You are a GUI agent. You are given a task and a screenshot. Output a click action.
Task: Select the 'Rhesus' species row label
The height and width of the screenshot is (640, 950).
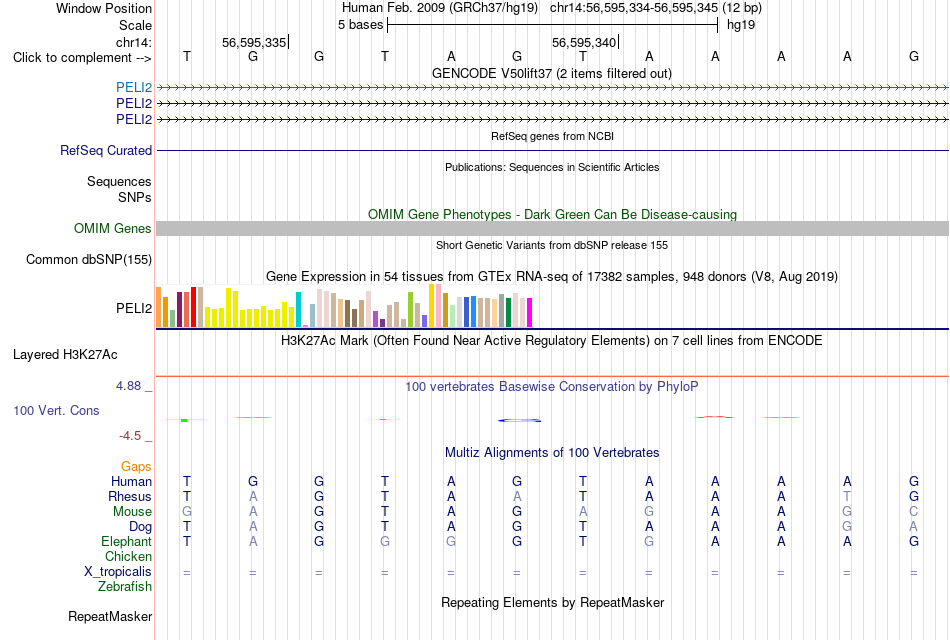130,496
